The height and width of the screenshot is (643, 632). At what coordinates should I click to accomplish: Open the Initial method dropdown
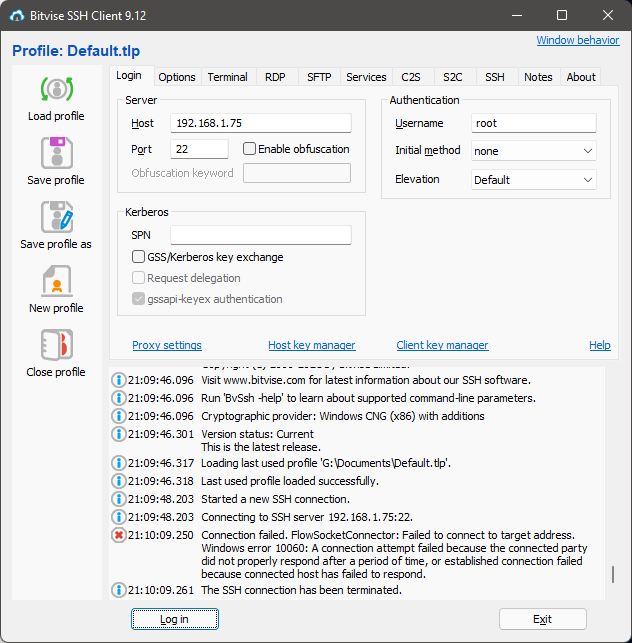pos(534,151)
